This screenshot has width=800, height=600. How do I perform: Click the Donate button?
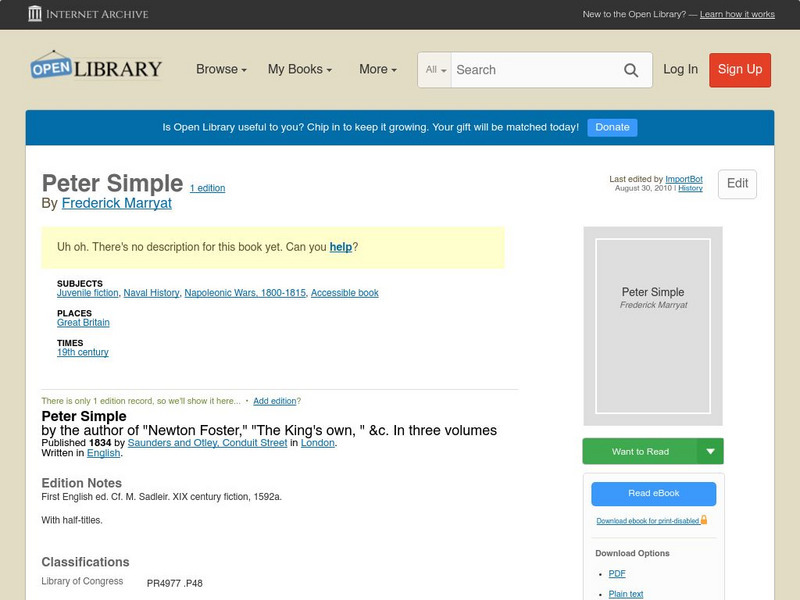click(x=611, y=127)
